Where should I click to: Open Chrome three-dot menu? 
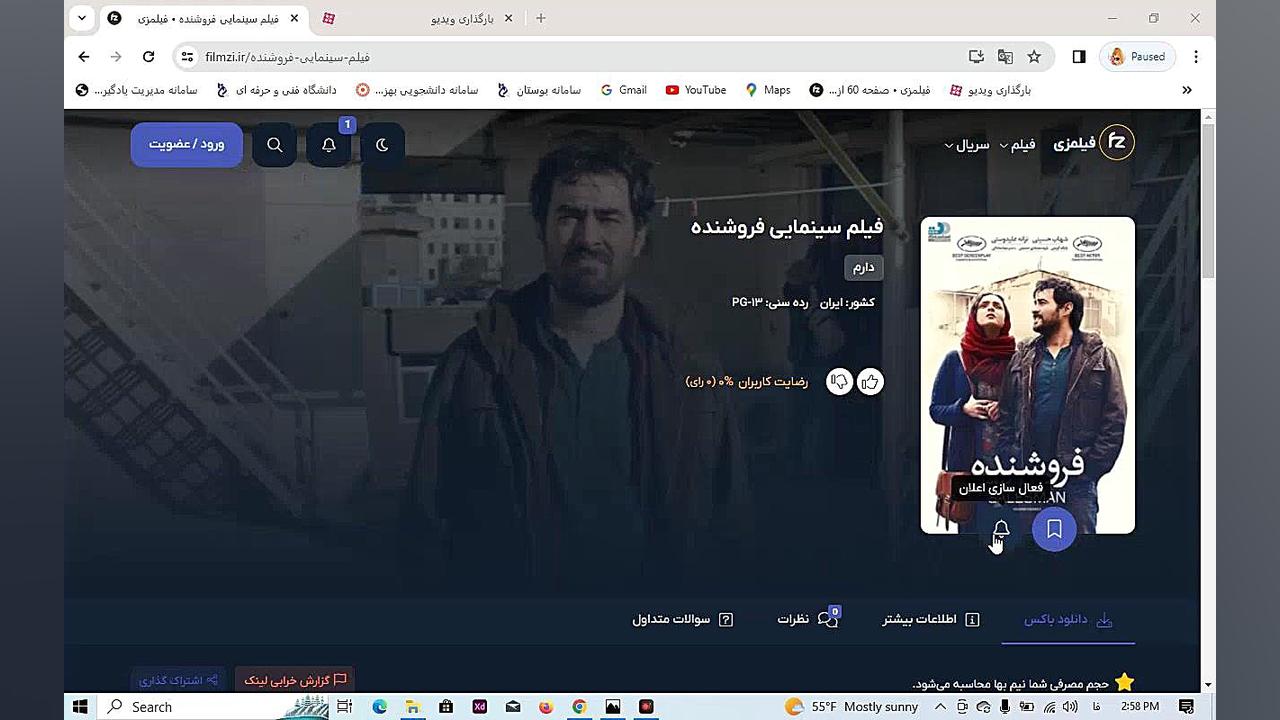point(1196,57)
